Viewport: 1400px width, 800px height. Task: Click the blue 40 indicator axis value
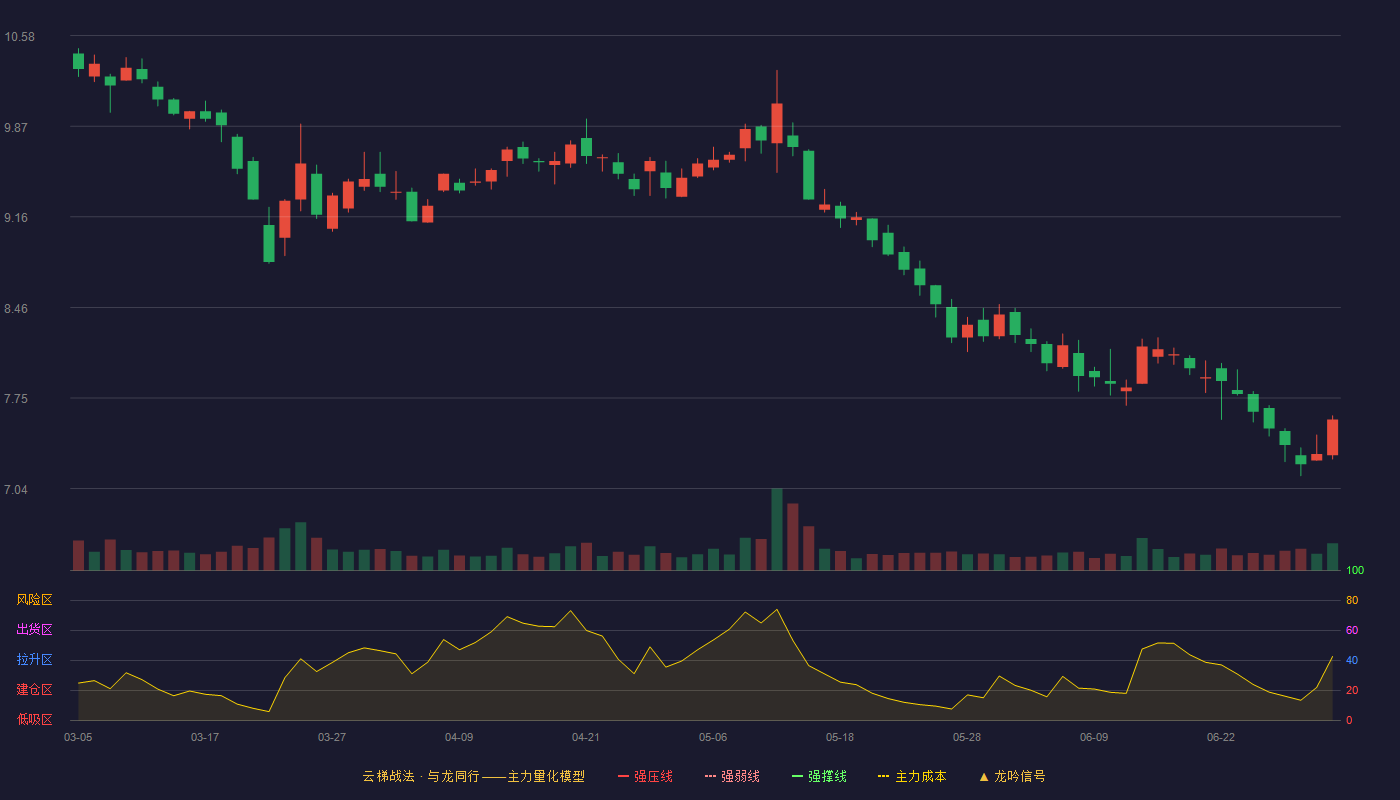1352,660
